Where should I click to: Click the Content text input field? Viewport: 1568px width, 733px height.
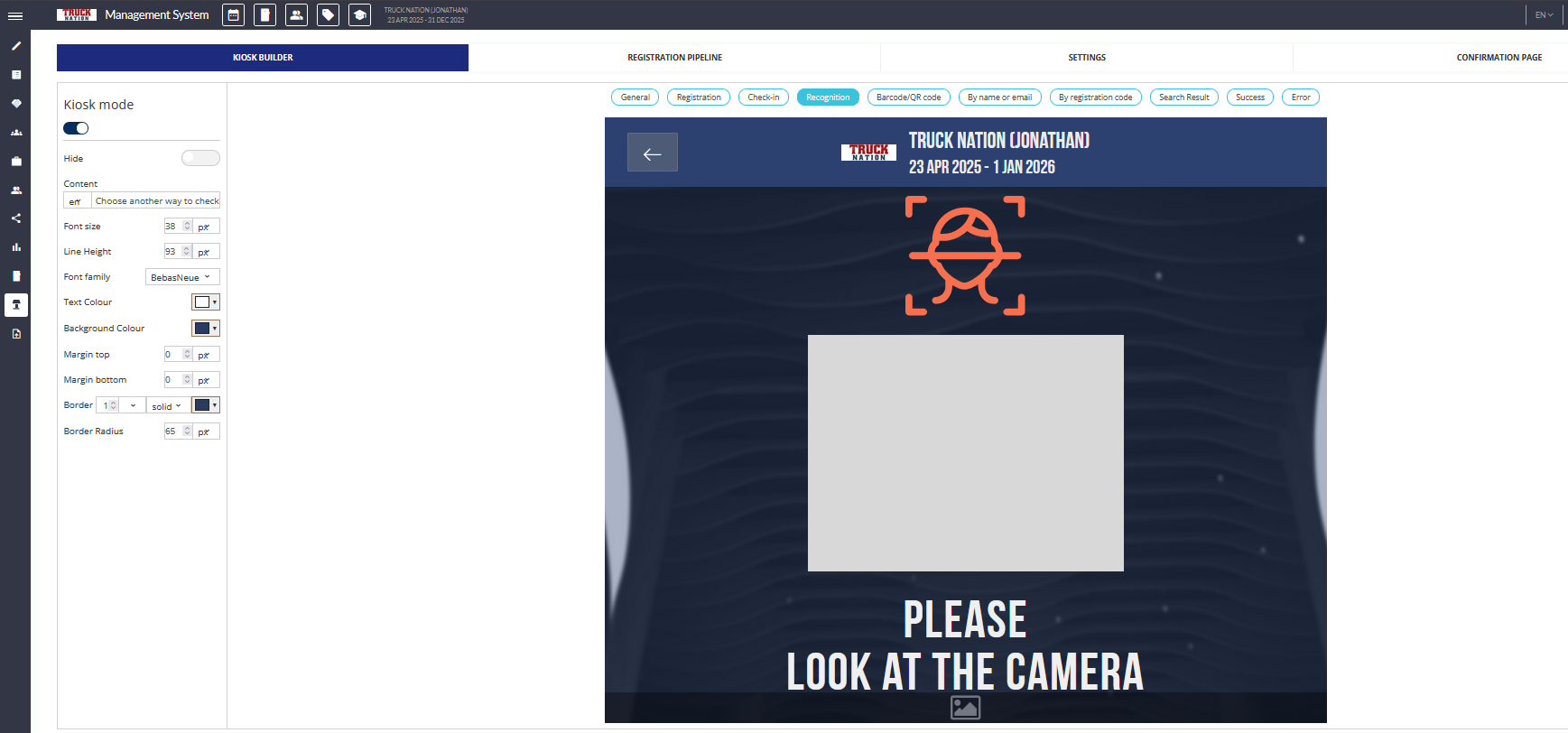pos(155,201)
